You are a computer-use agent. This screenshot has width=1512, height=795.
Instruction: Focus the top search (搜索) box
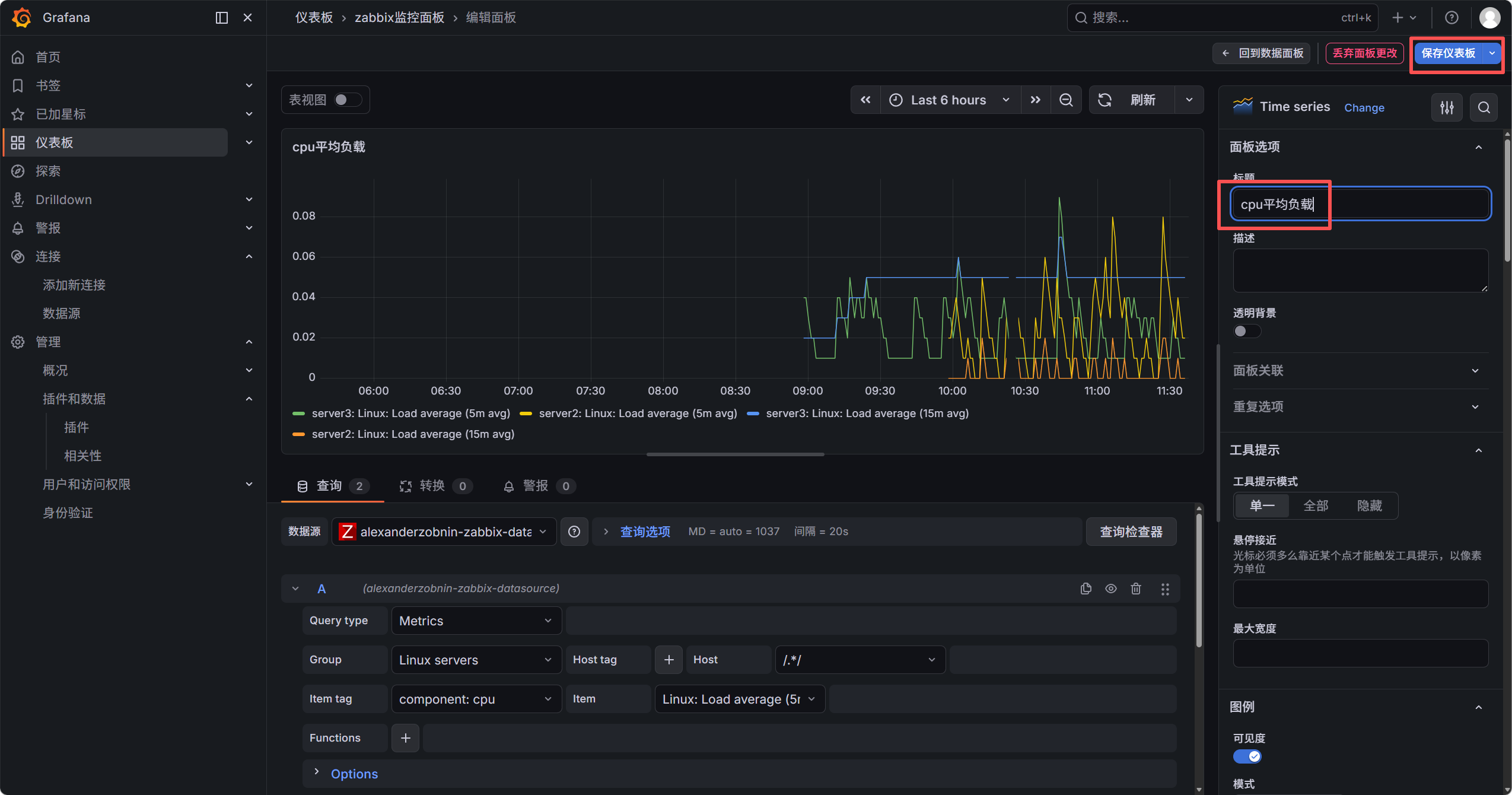point(1223,18)
